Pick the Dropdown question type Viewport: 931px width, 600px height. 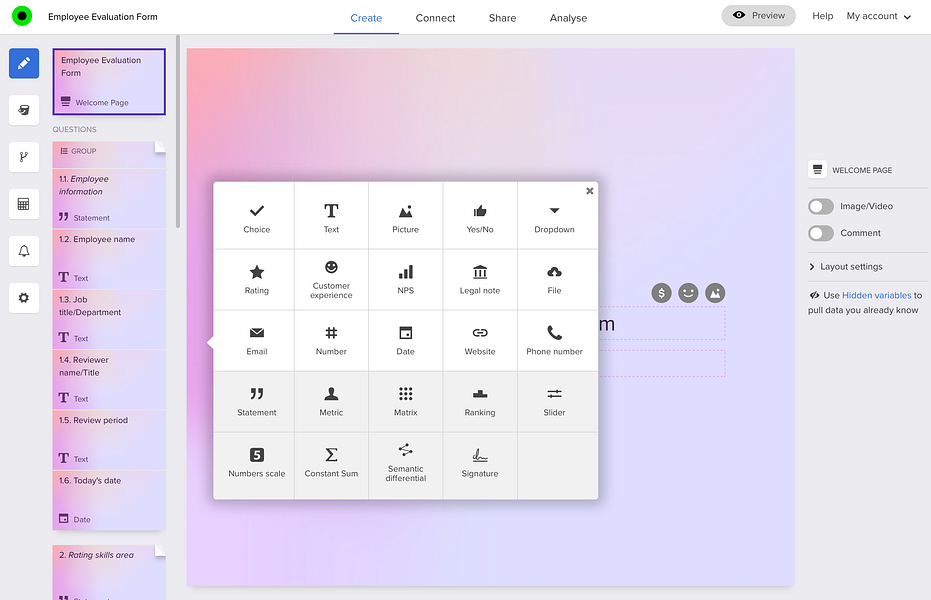point(554,216)
